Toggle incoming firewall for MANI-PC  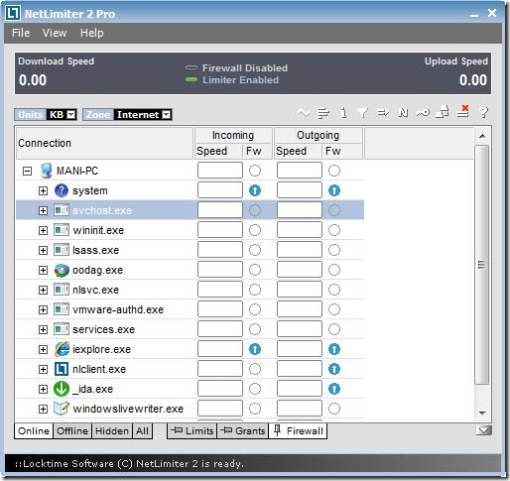pos(255,171)
